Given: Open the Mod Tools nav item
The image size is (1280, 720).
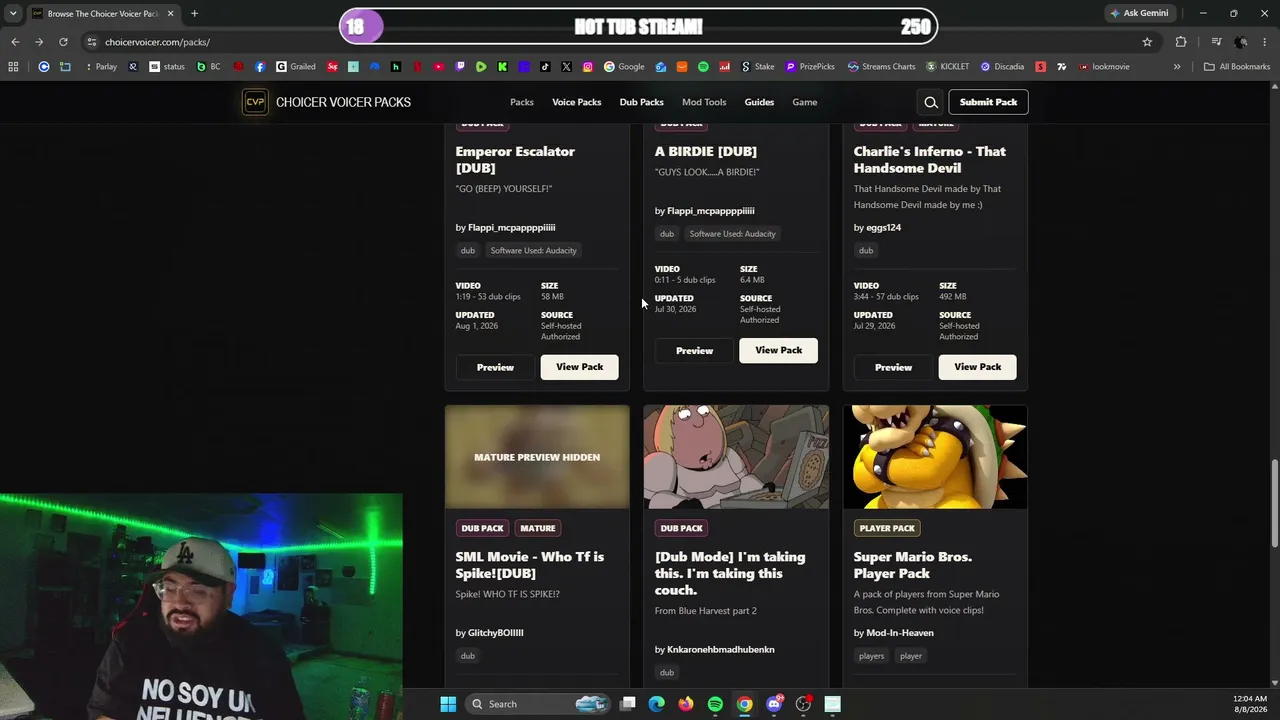Looking at the screenshot, I should click(704, 102).
